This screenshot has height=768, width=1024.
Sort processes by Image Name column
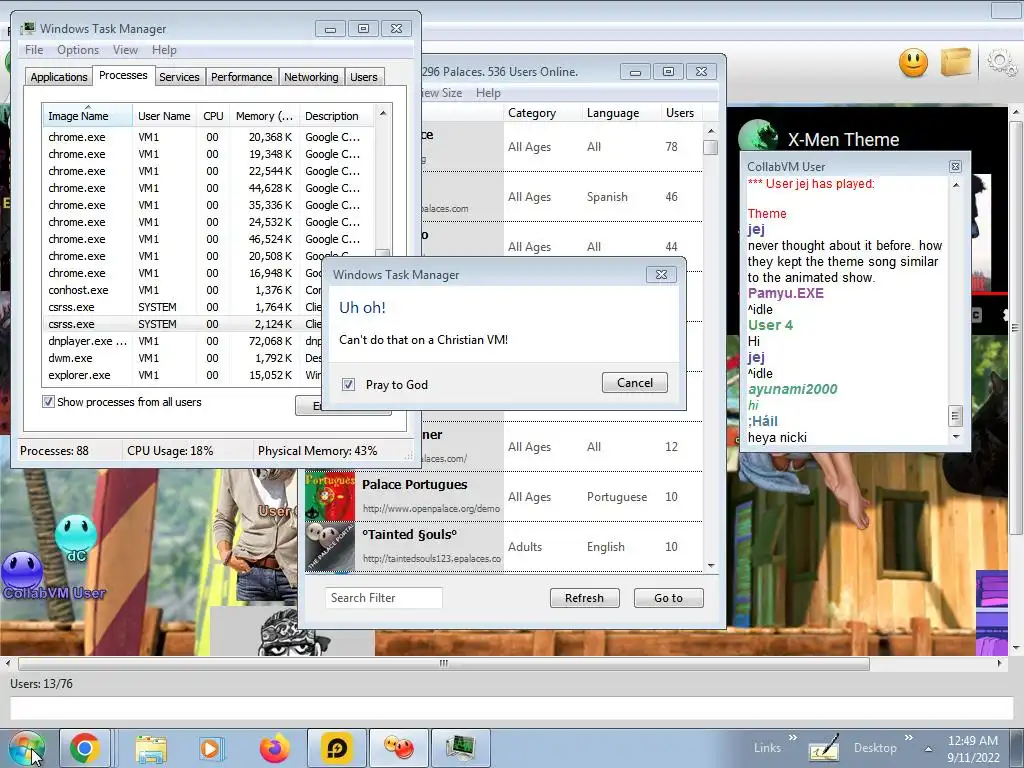[87, 116]
